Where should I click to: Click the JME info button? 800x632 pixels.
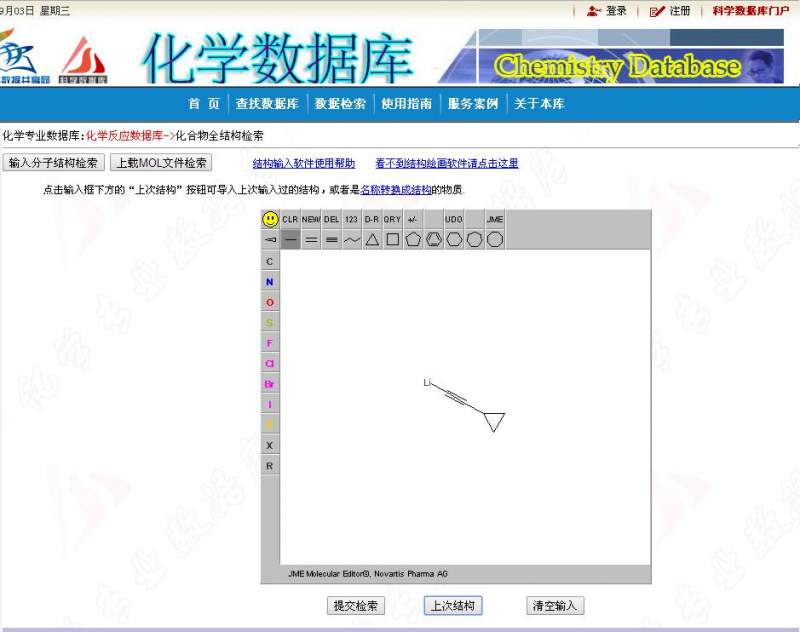(x=494, y=219)
